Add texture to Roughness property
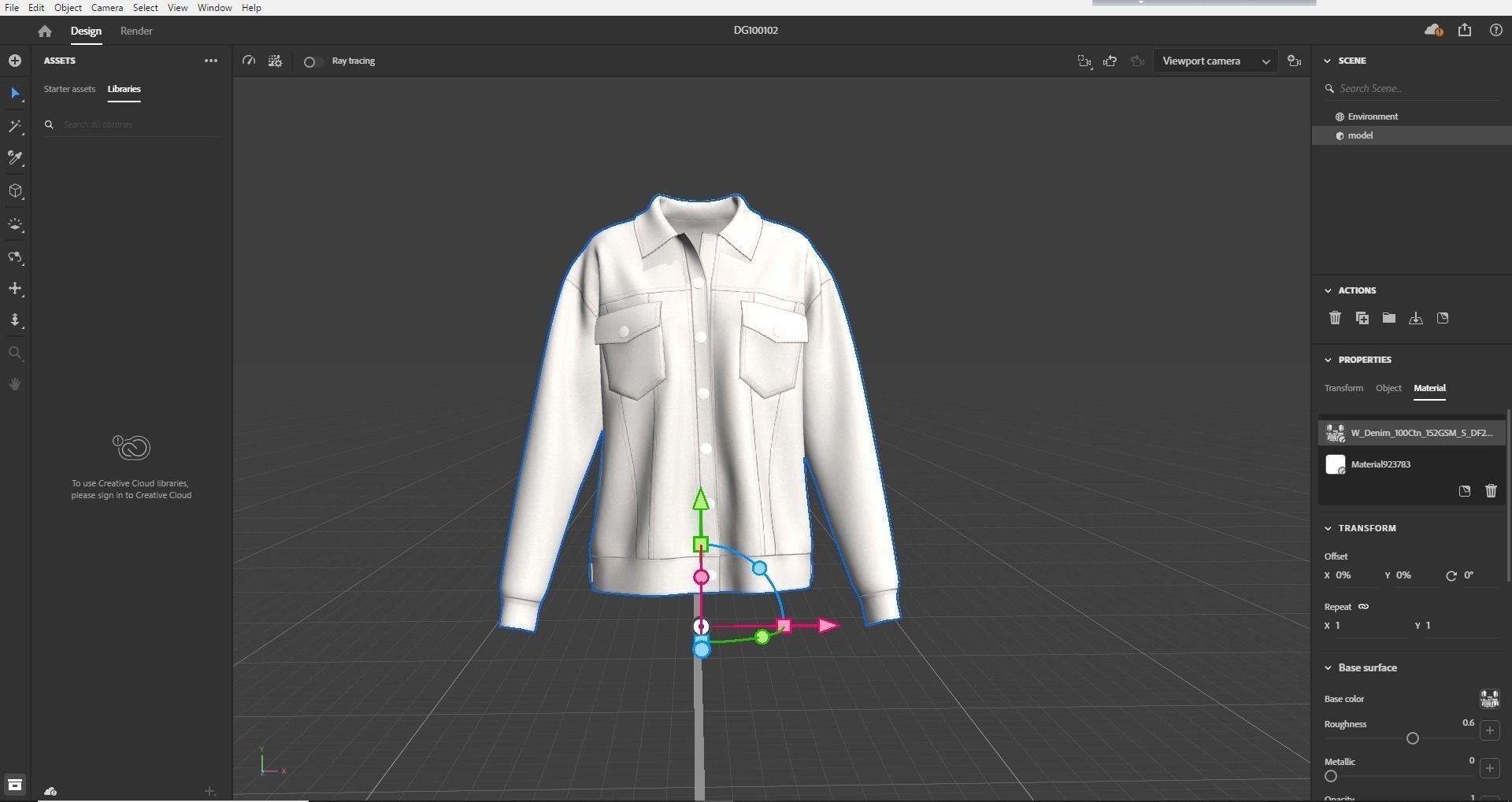1512x802 pixels. point(1490,730)
